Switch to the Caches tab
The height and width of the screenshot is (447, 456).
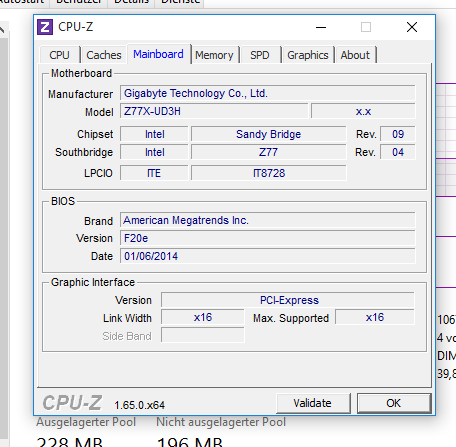point(104,55)
